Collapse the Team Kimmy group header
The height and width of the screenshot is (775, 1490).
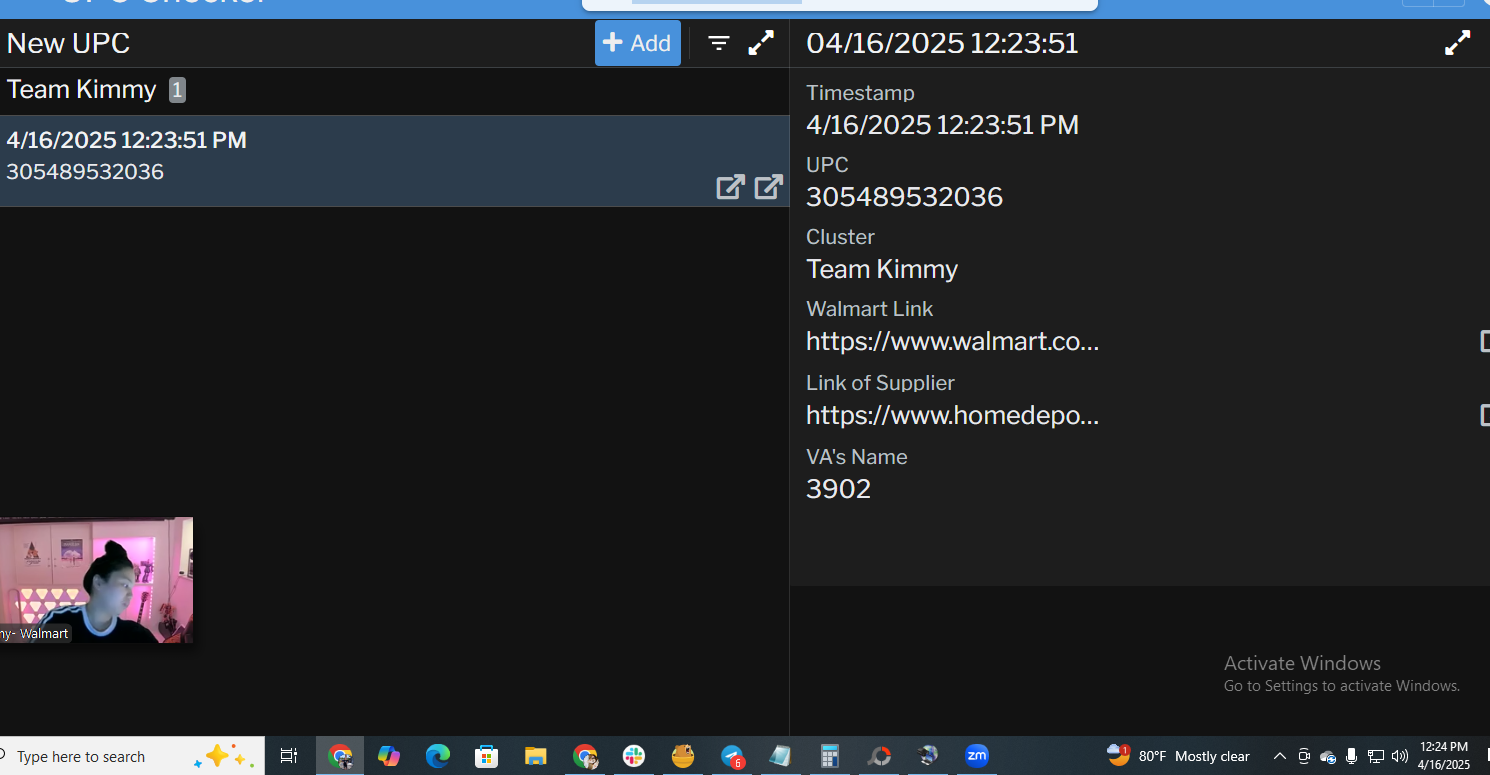[82, 90]
